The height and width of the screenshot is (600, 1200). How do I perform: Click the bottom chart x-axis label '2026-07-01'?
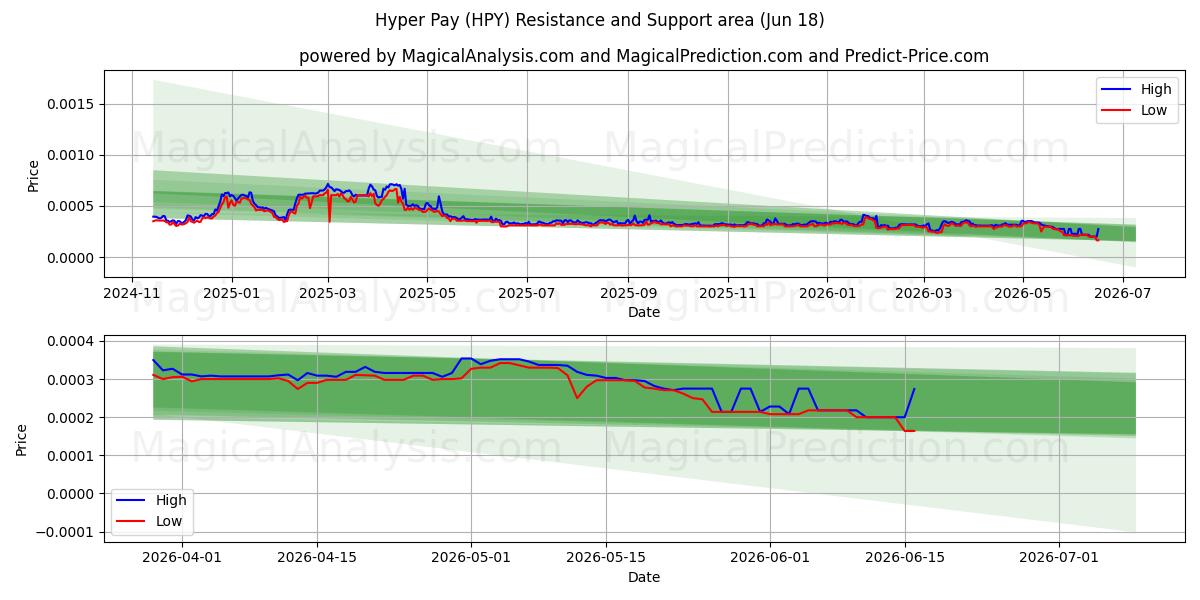tap(1060, 559)
